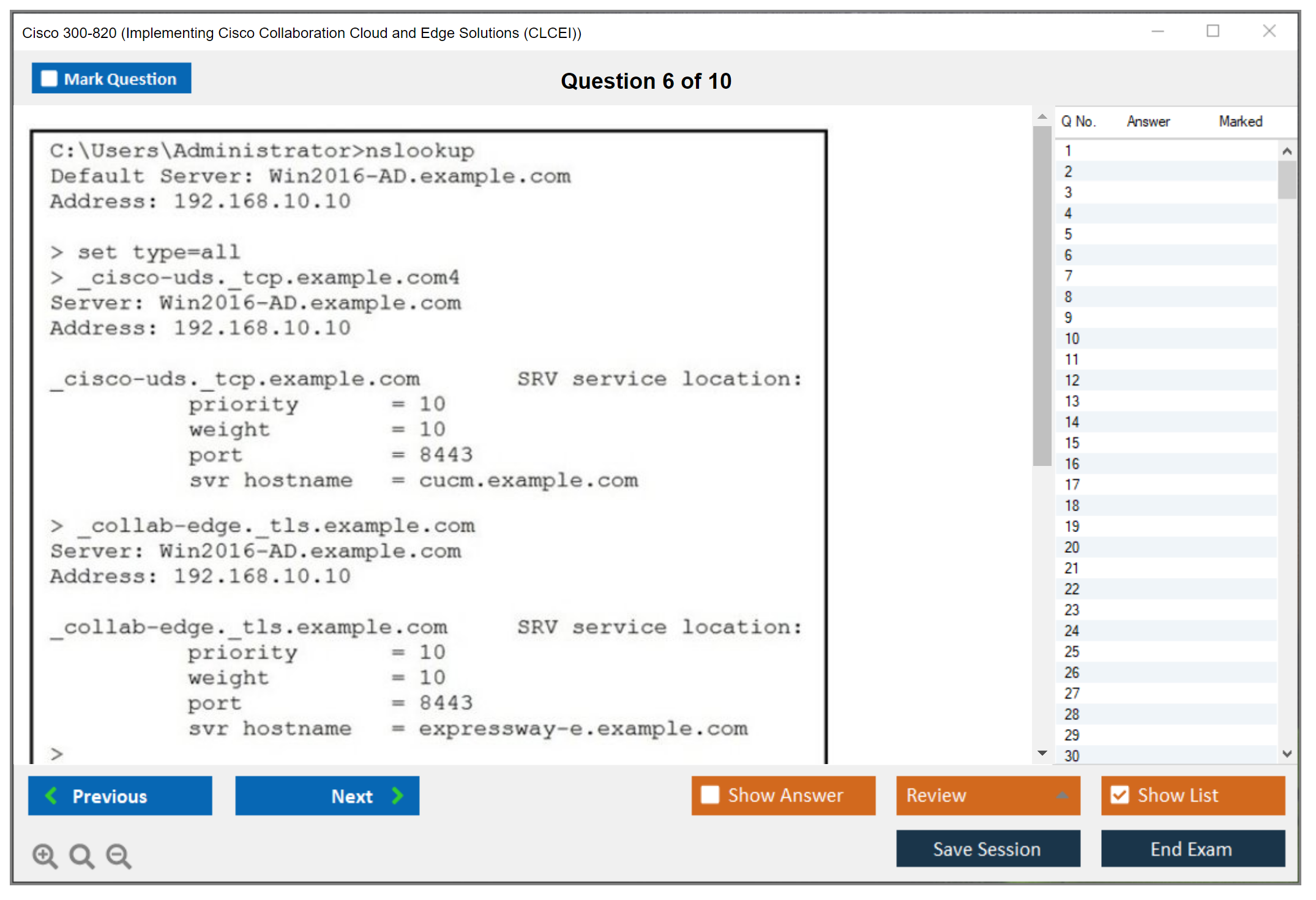Click the question list scrollbar thumb

coord(1287,180)
